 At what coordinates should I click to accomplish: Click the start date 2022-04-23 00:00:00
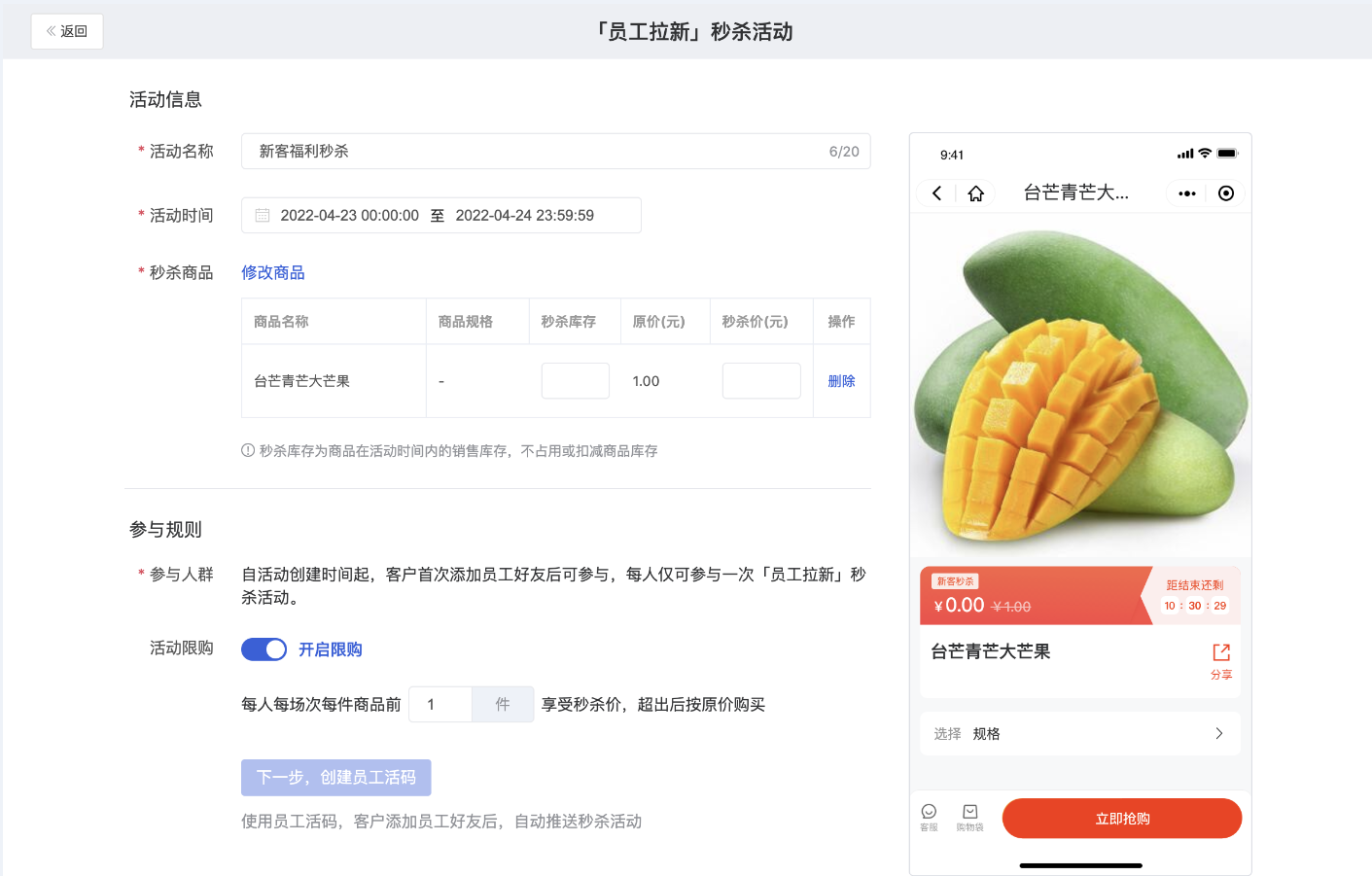coord(350,216)
